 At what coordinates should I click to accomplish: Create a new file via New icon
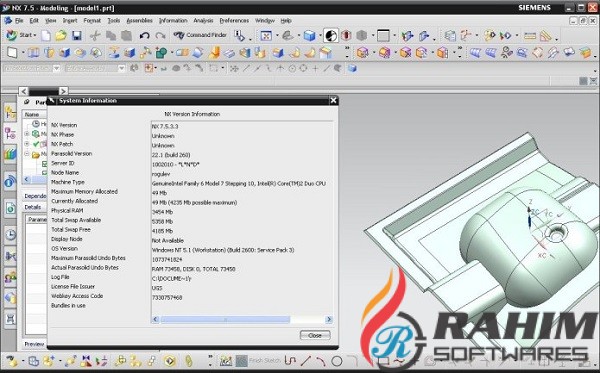[46, 36]
